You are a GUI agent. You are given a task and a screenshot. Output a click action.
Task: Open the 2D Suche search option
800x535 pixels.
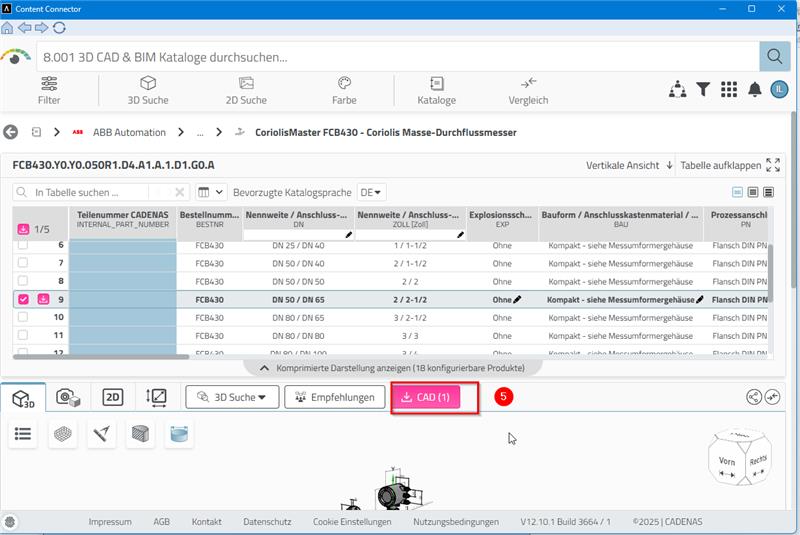point(246,90)
